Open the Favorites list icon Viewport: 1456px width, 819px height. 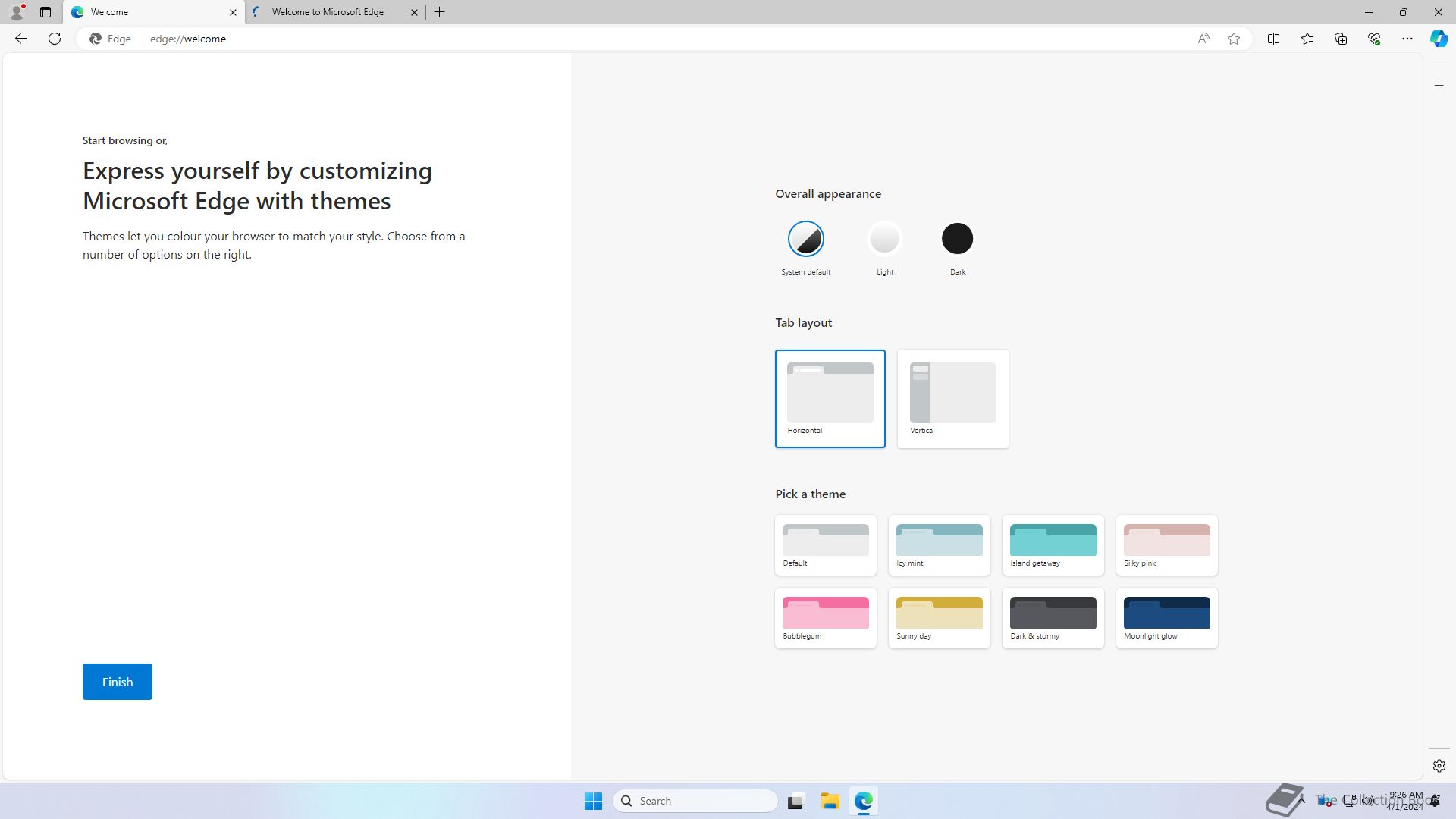point(1307,39)
